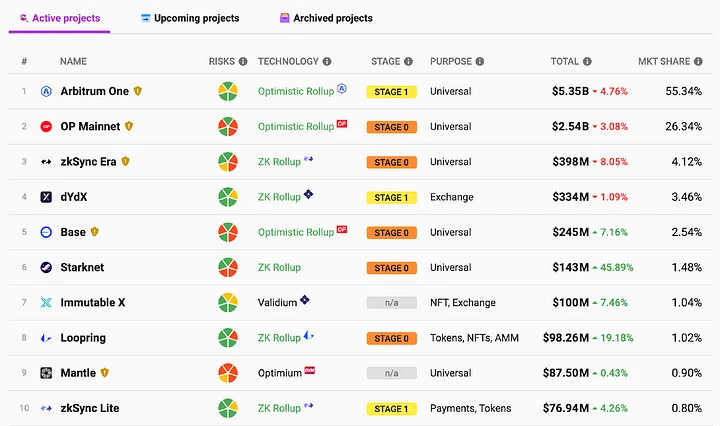The width and height of the screenshot is (720, 426).
Task: Click the info icon beside Risks header
Action: tap(243, 62)
